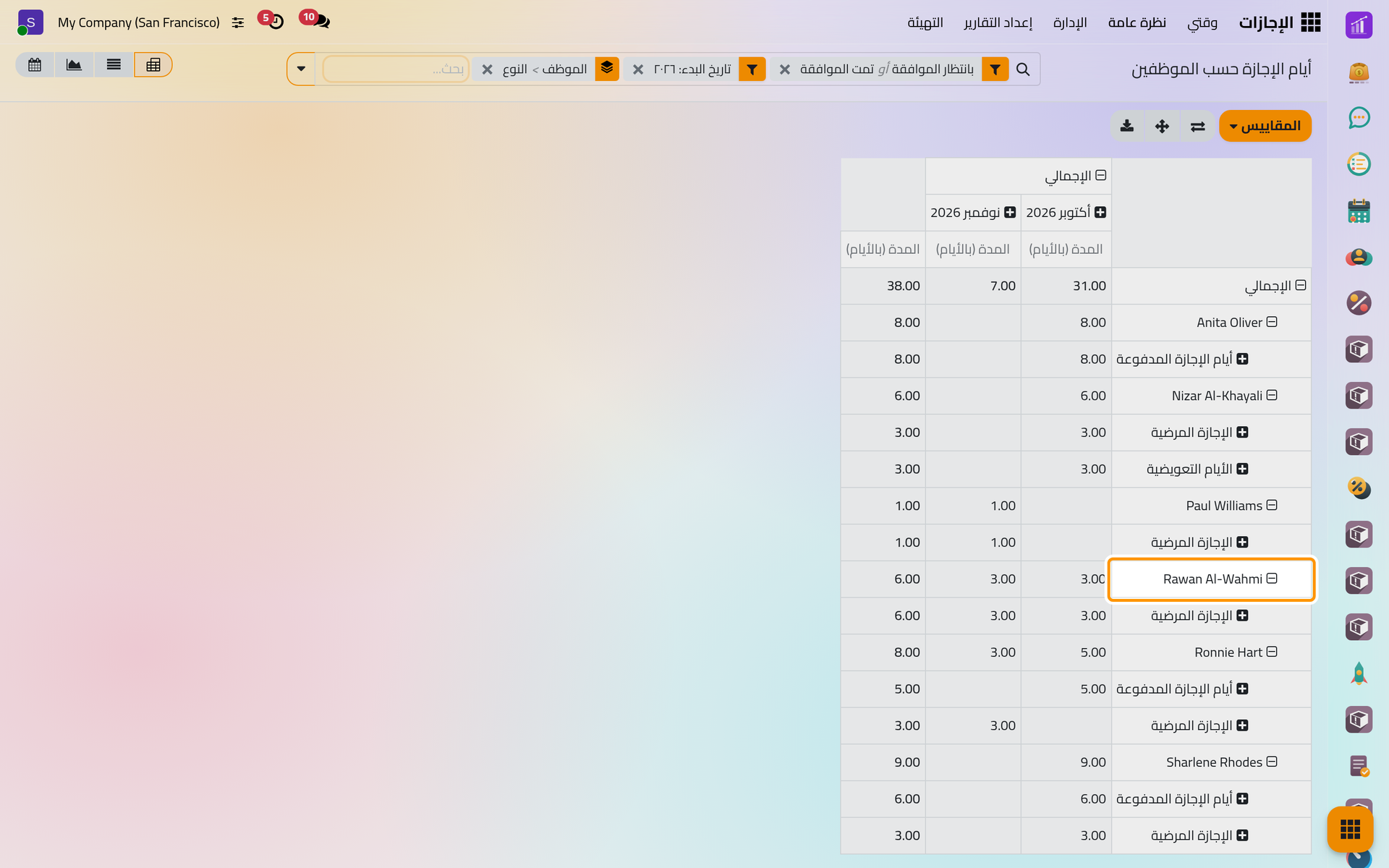Open the home apps grid icon
Image resolution: width=1389 pixels, height=868 pixels.
pyautogui.click(x=1310, y=22)
